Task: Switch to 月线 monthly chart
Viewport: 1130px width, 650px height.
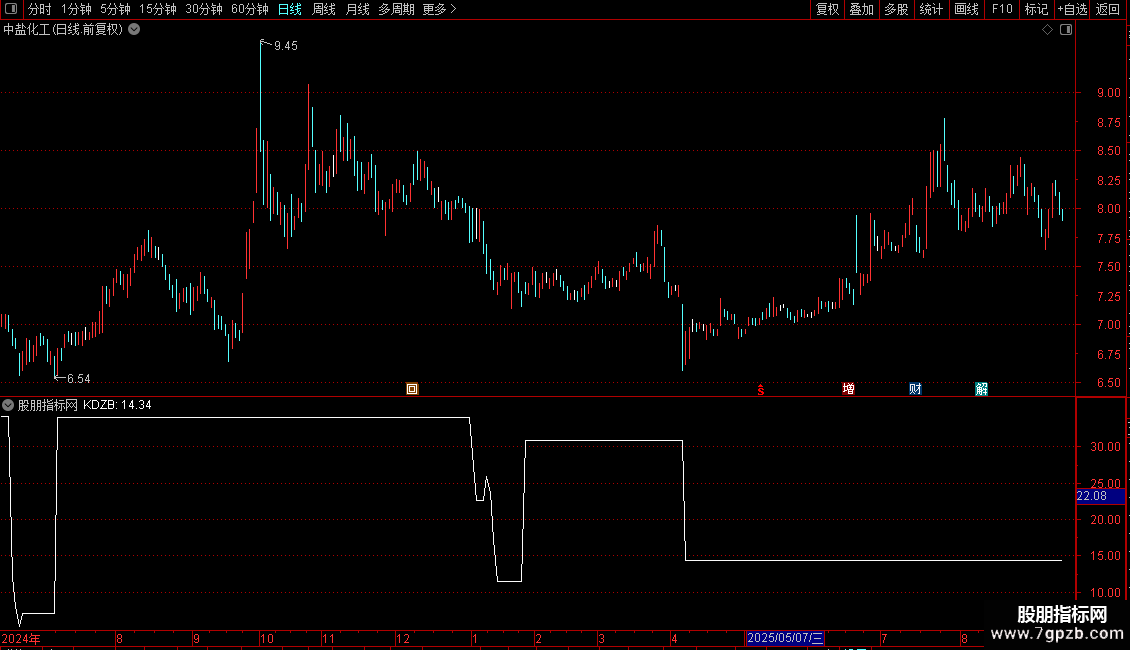Action: coord(357,9)
